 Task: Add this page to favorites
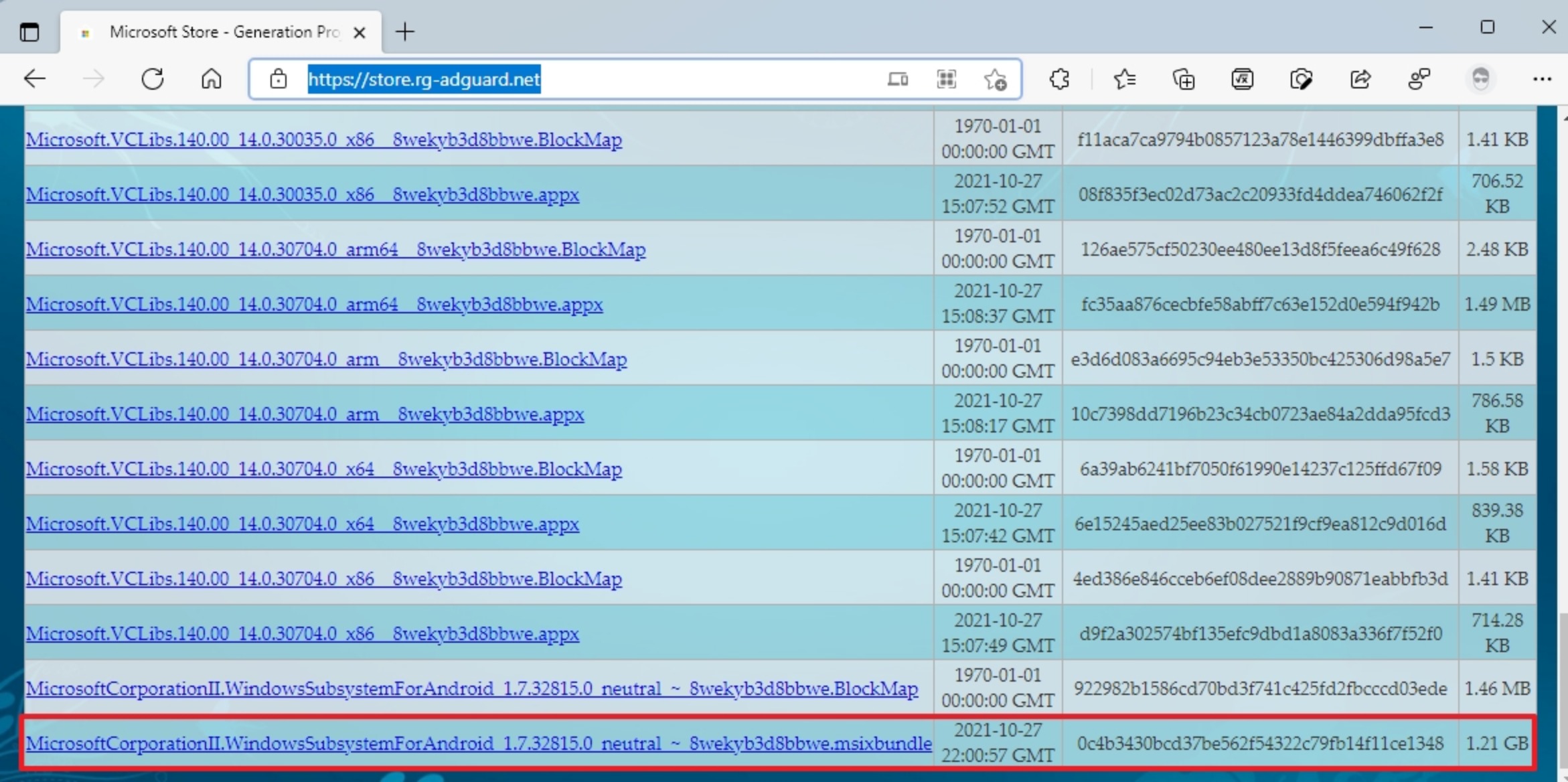coord(995,80)
